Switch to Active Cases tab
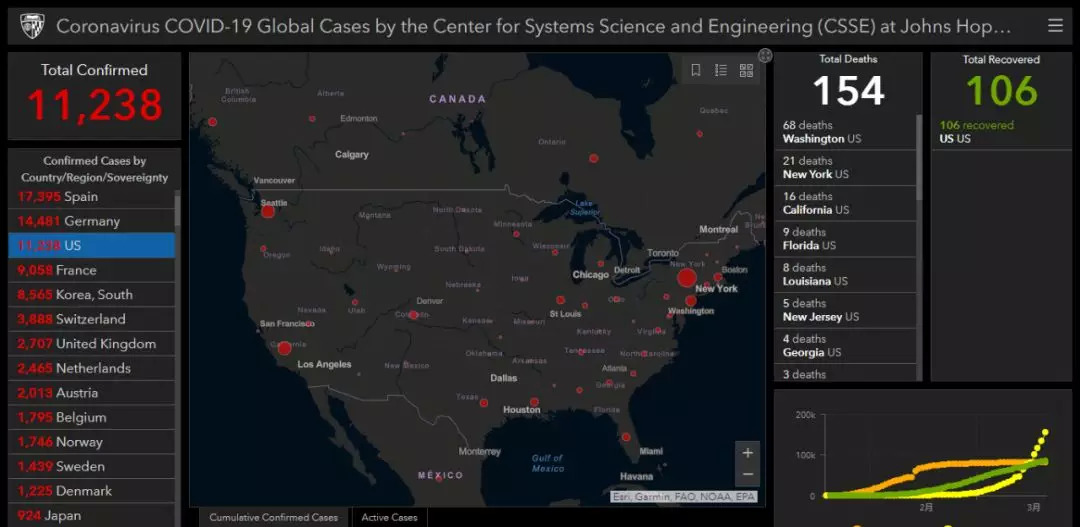 [389, 517]
